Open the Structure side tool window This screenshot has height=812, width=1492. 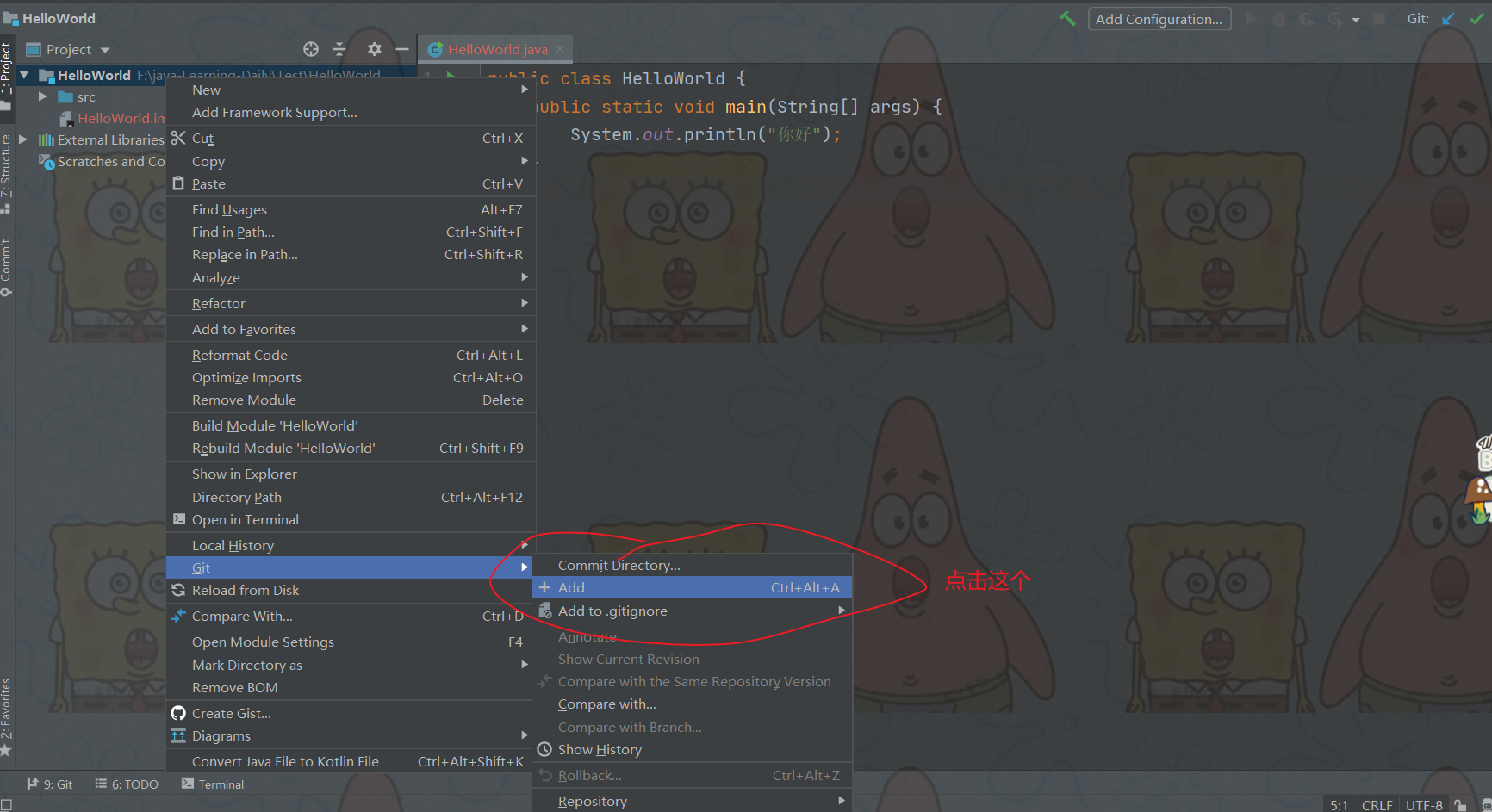point(6,174)
